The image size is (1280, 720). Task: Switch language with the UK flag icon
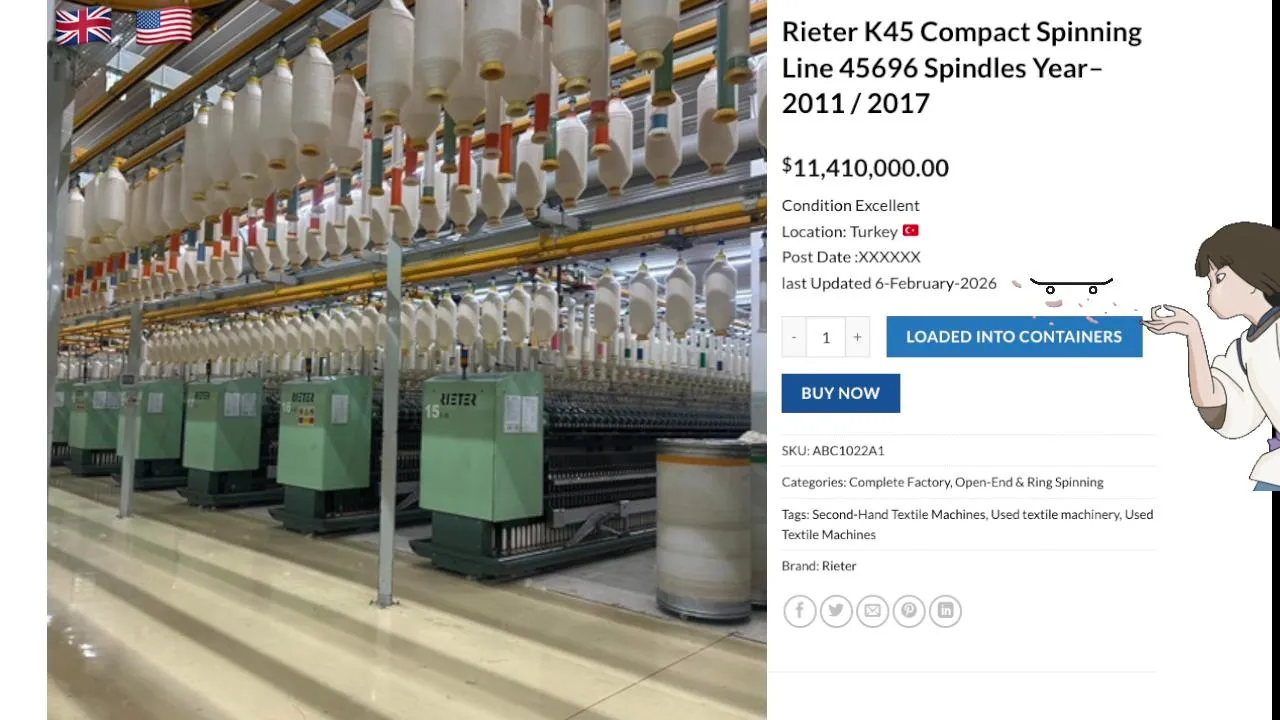click(83, 26)
